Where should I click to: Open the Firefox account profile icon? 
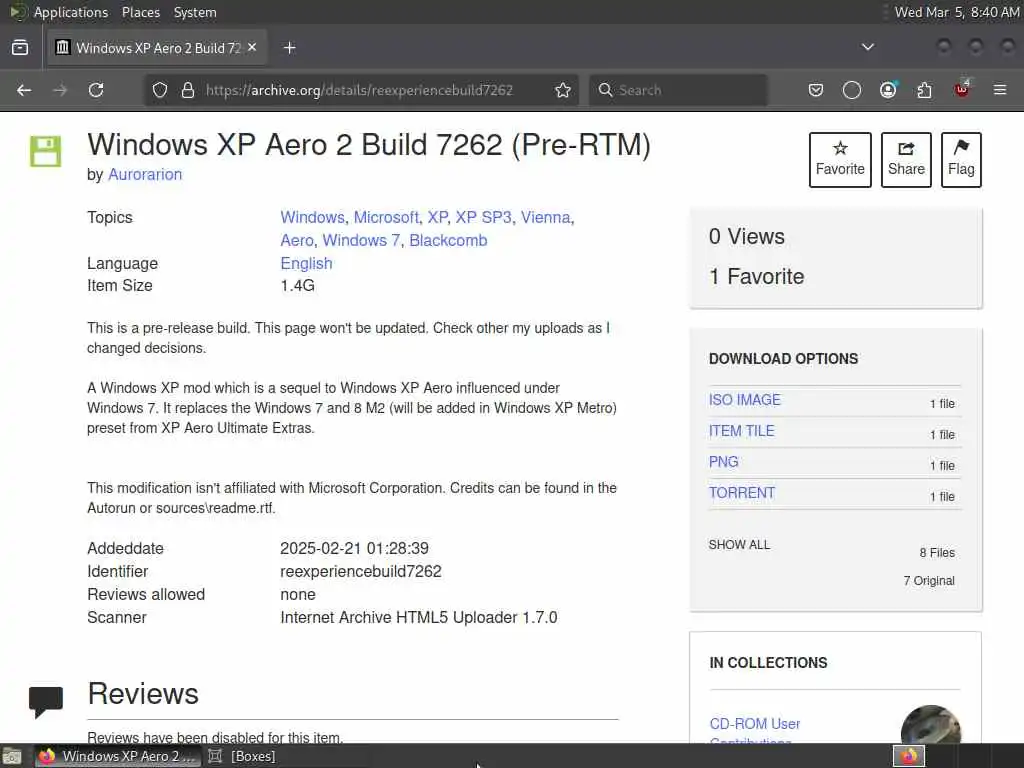(888, 90)
